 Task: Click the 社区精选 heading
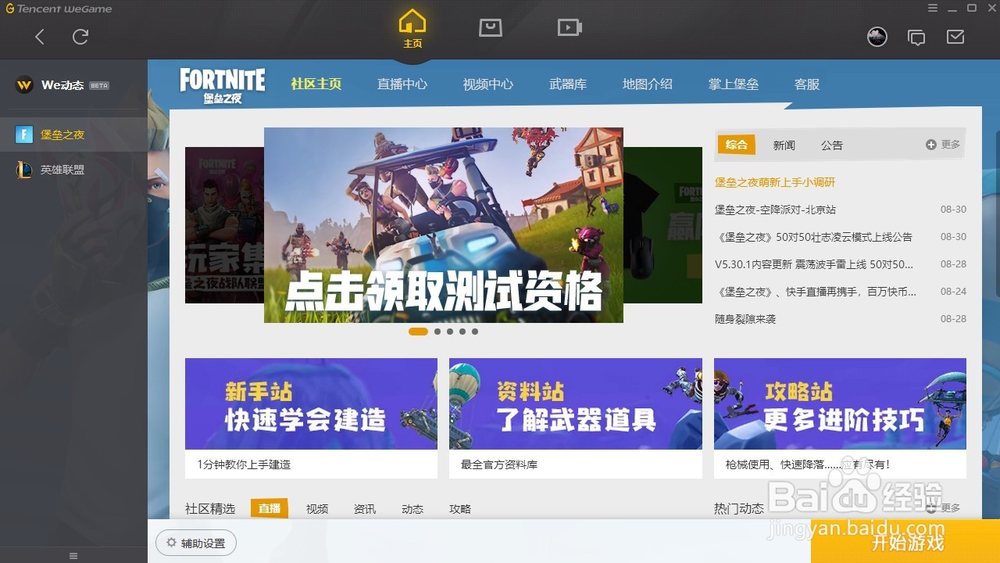pos(210,509)
